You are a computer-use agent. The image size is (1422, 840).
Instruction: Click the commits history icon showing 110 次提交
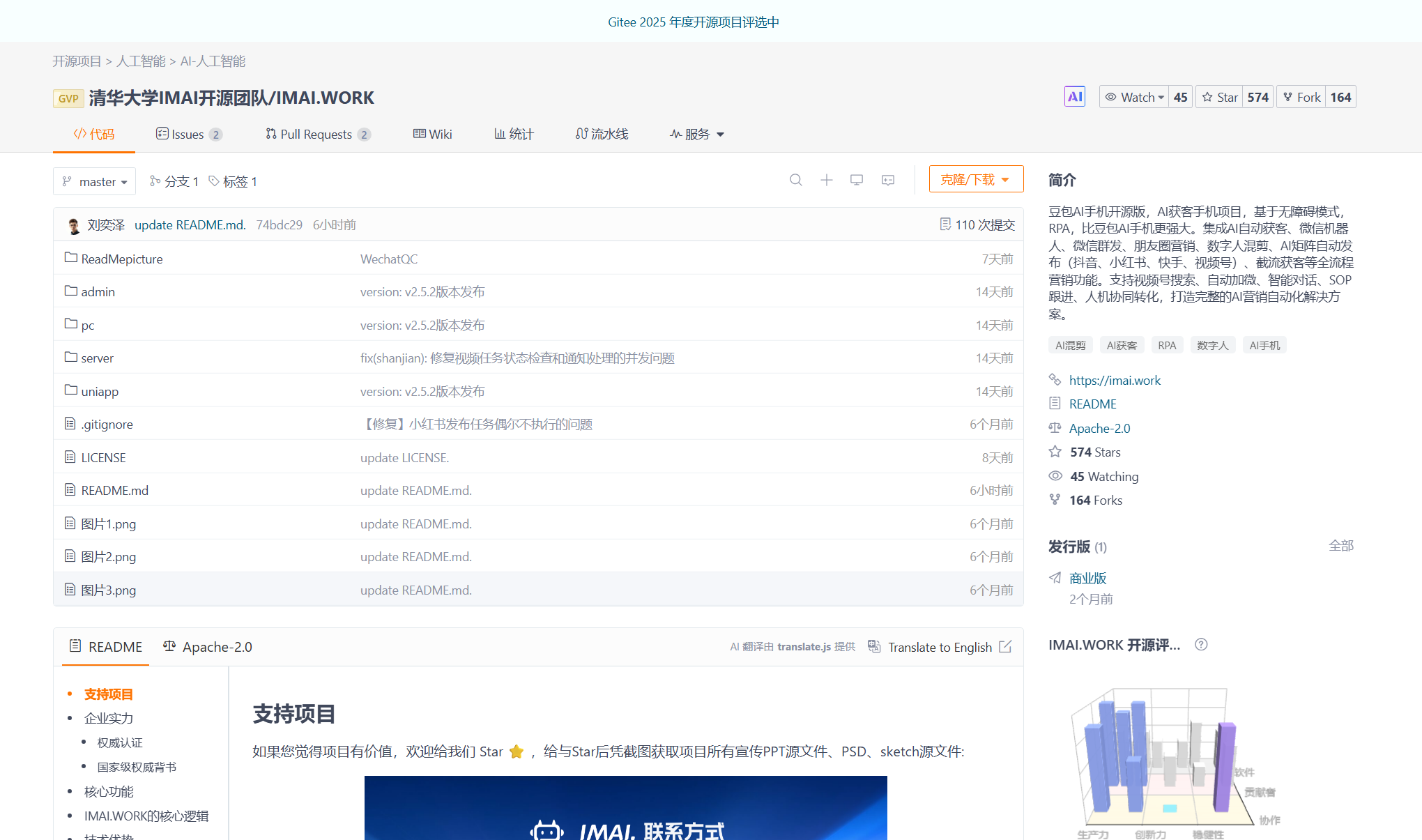tap(946, 224)
